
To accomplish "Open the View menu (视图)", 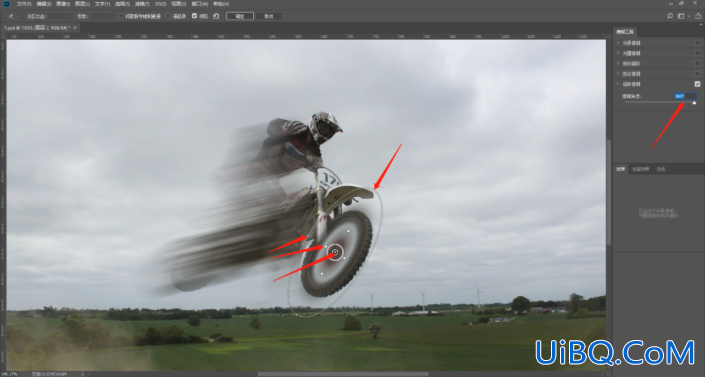I will [x=178, y=4].
